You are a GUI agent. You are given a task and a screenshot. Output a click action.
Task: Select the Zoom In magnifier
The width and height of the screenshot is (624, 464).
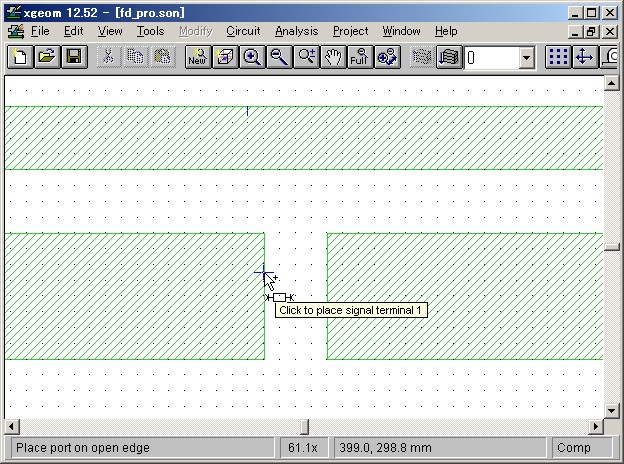252,57
